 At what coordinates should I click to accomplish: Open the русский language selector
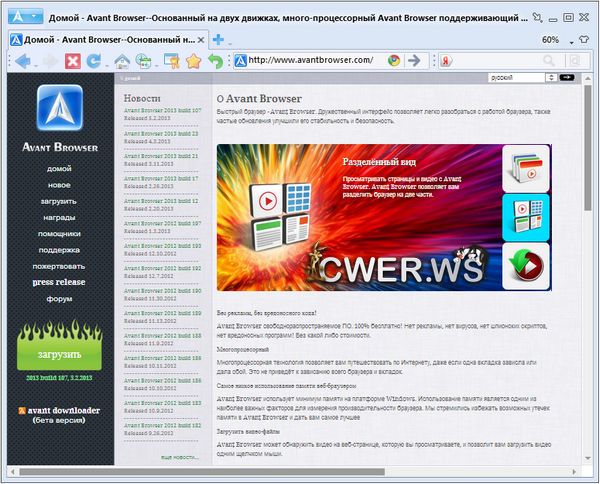click(521, 77)
